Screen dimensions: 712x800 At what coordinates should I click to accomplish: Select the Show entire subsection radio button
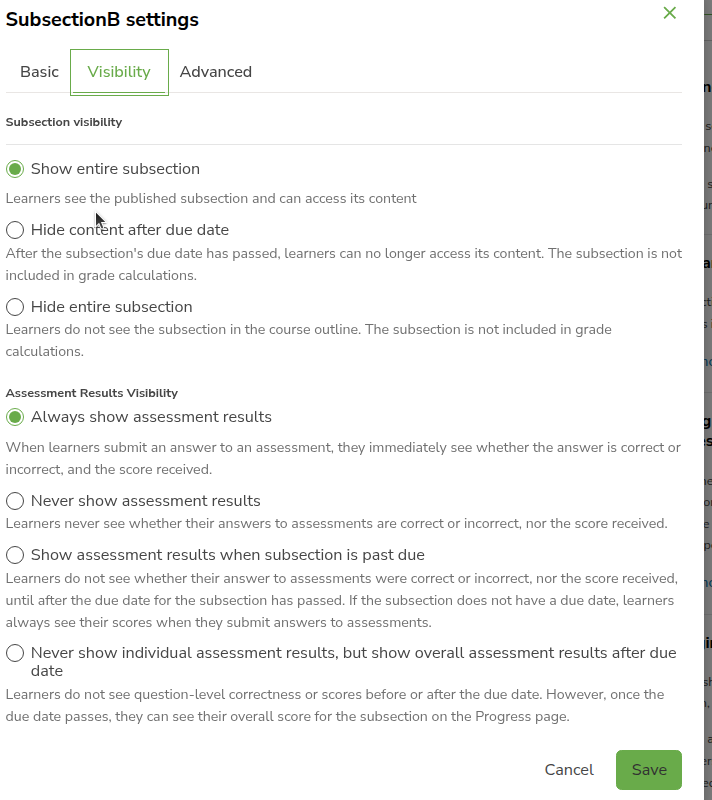click(x=15, y=169)
